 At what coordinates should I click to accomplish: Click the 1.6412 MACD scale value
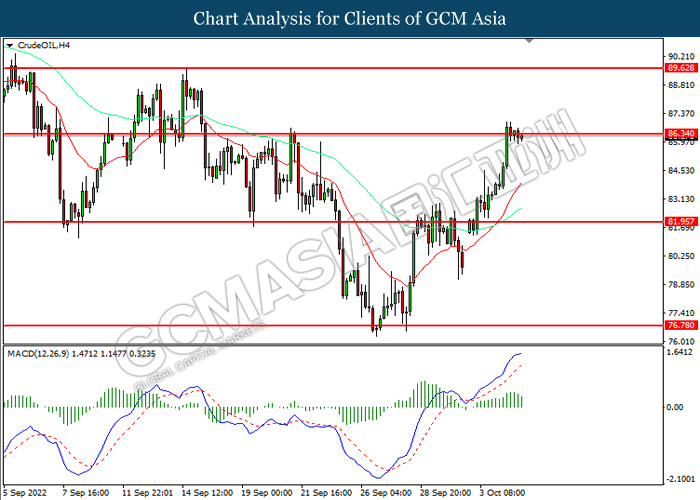681,352
